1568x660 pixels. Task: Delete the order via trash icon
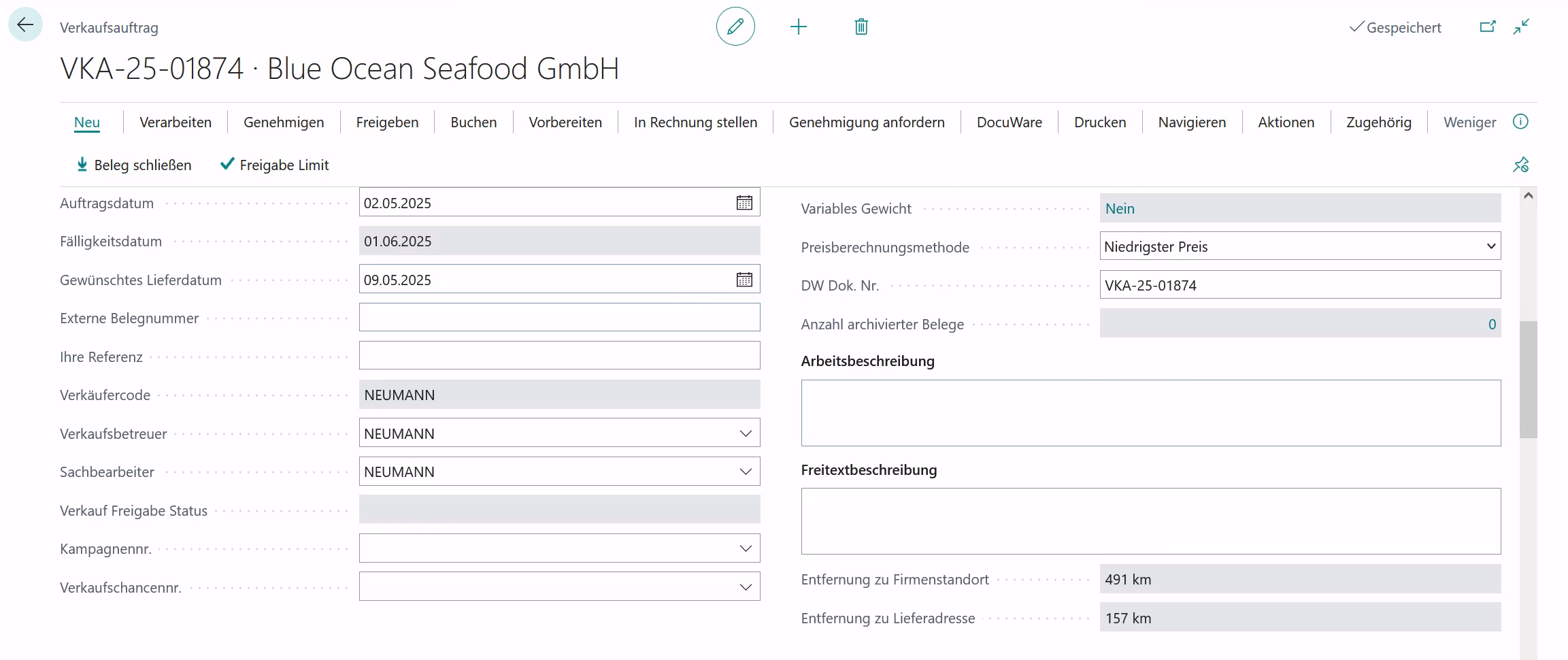pyautogui.click(x=861, y=27)
